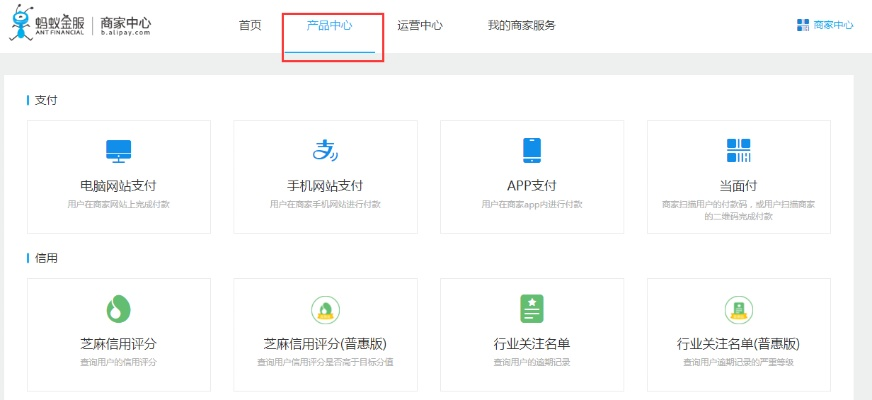Click the circular icon for 行业关注名单(普惠版)
Screen dimensions: 872x400
[739, 310]
